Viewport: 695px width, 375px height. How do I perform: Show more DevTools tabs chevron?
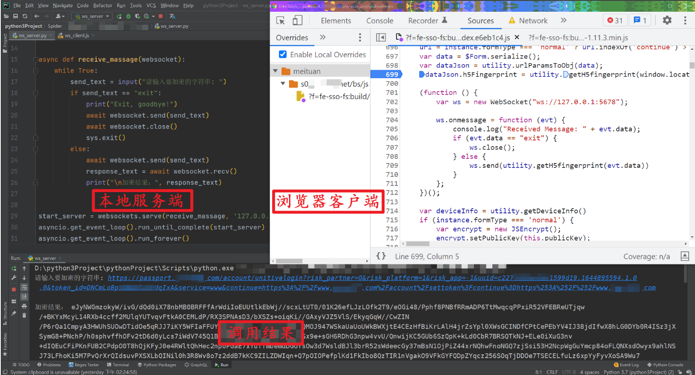click(x=563, y=20)
